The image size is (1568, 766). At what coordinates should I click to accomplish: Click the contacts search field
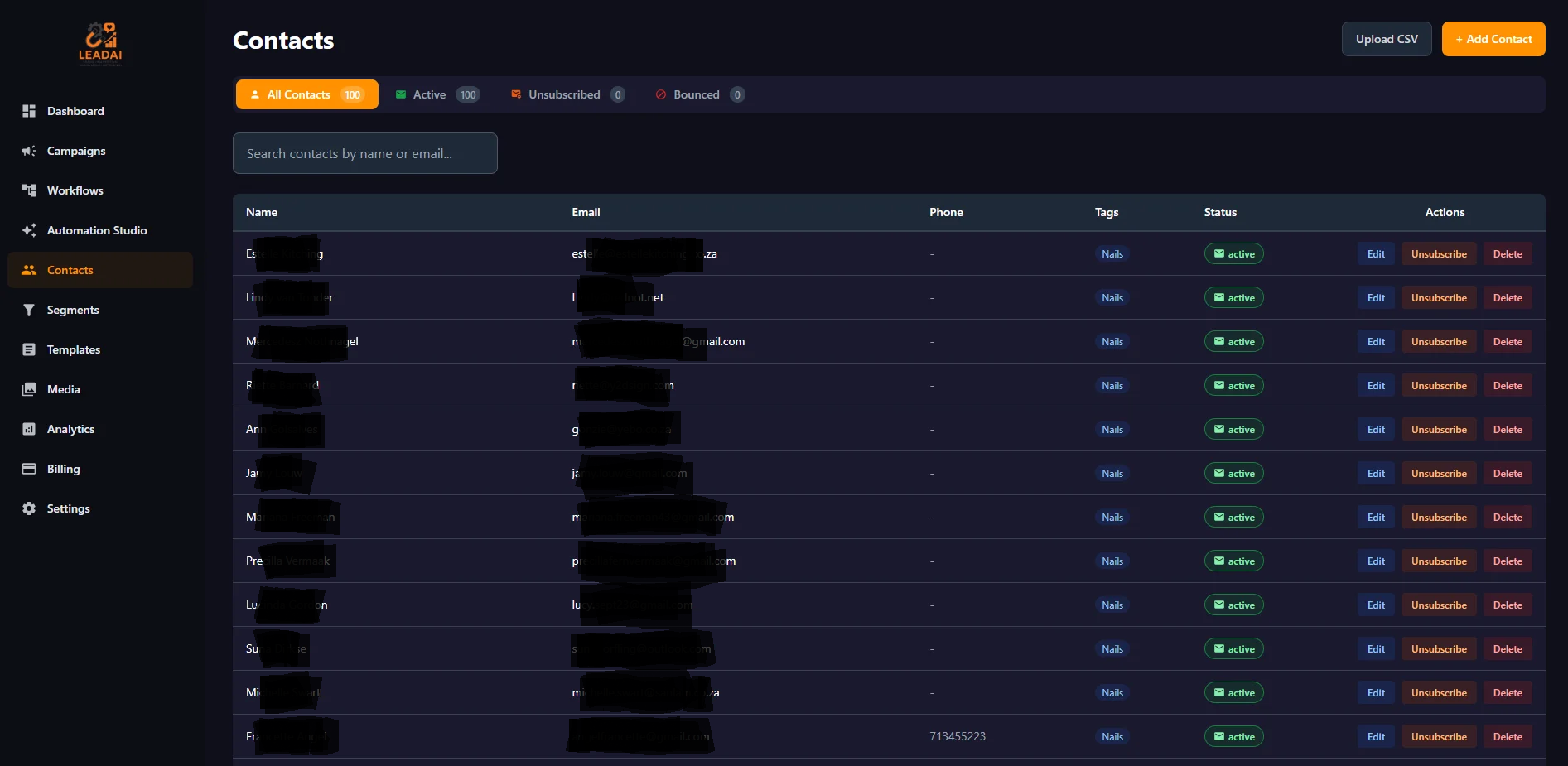364,153
